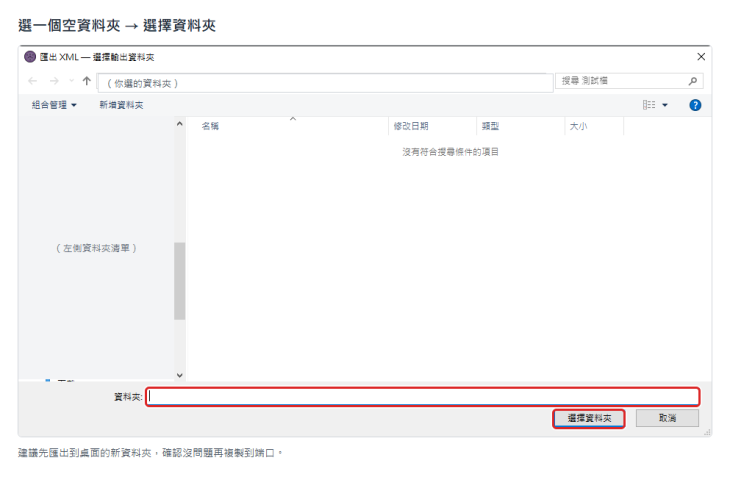Click the address bar path field
730x477 pixels.
coord(325,83)
